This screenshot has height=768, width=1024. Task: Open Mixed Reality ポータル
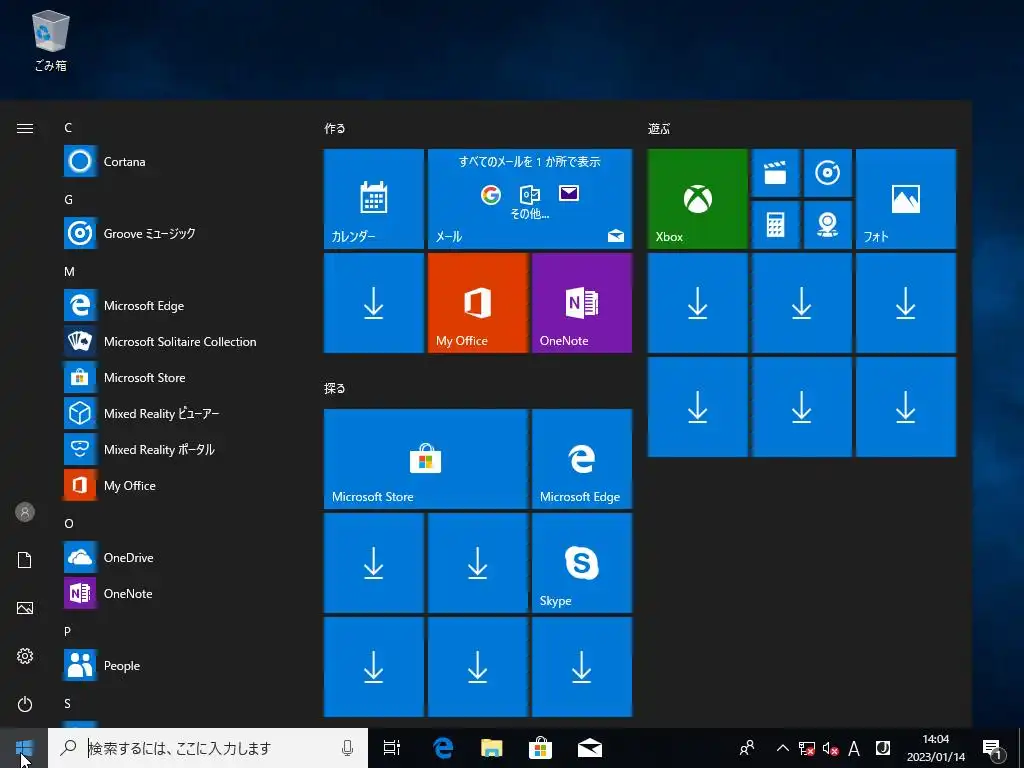(176, 449)
